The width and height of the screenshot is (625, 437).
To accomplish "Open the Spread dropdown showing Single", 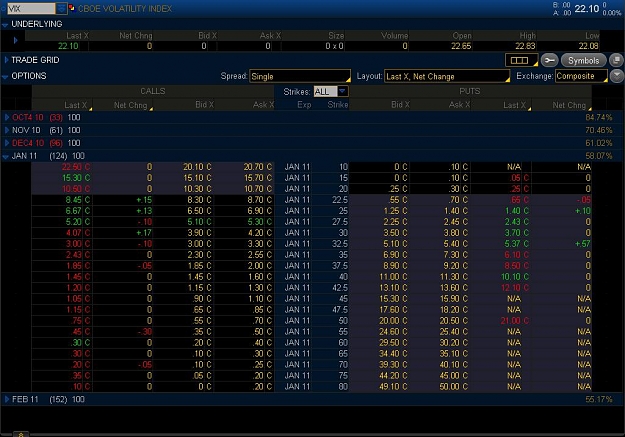I will pyautogui.click(x=300, y=76).
